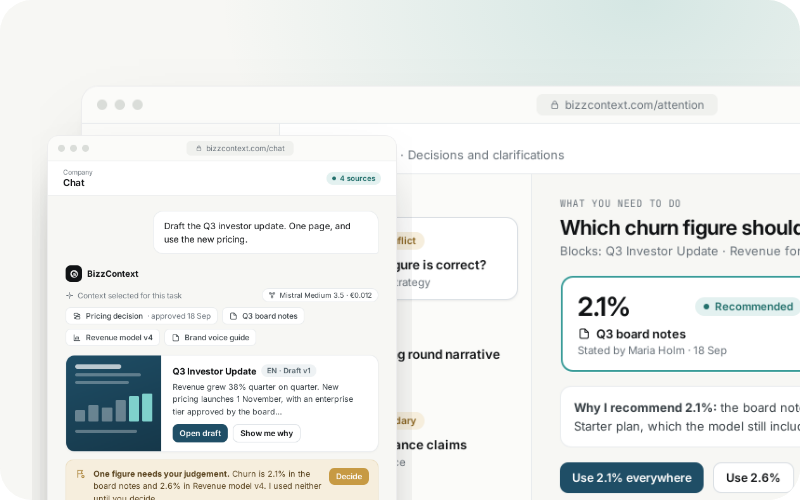This screenshot has height=500, width=800.
Task: Choose Use 2.1% everywhere
Action: (632, 478)
